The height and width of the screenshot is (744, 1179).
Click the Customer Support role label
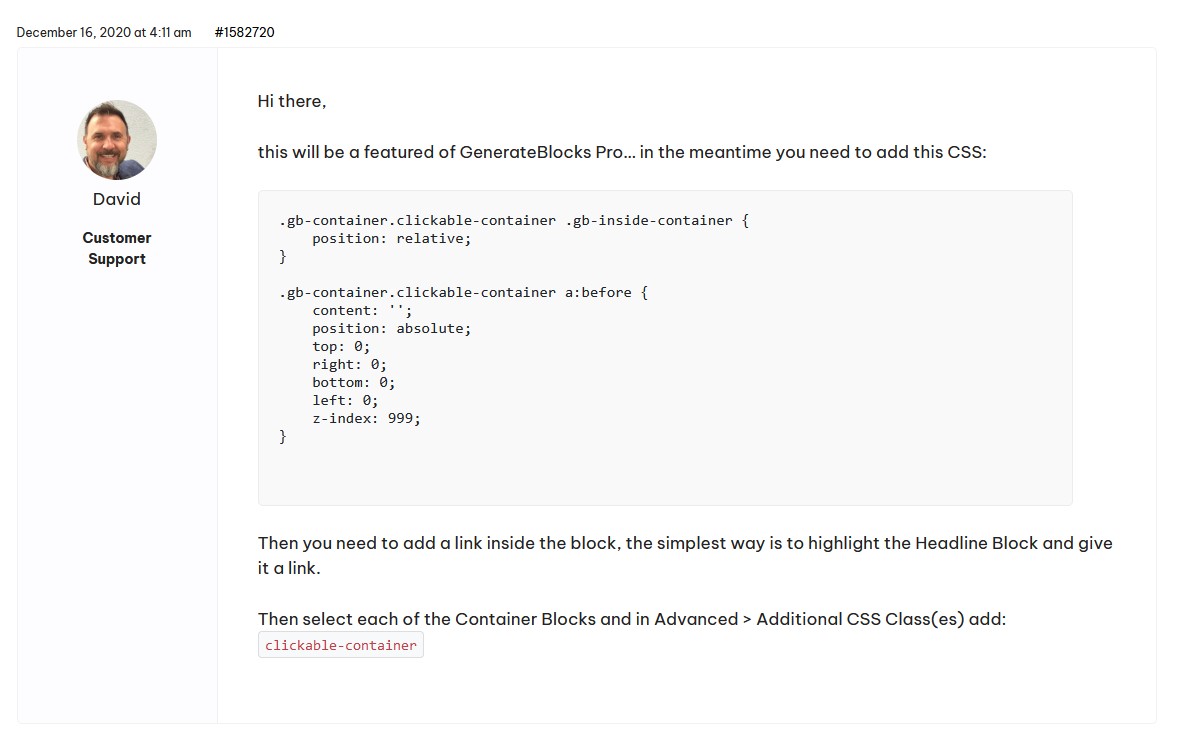[x=117, y=248]
